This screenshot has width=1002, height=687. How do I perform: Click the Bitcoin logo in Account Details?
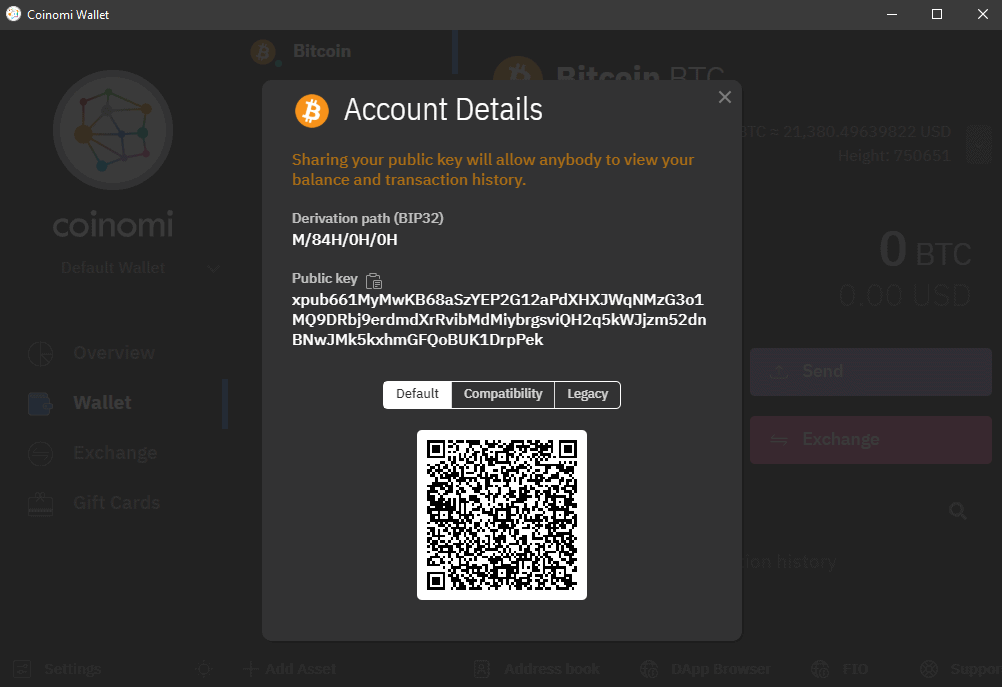pos(311,110)
